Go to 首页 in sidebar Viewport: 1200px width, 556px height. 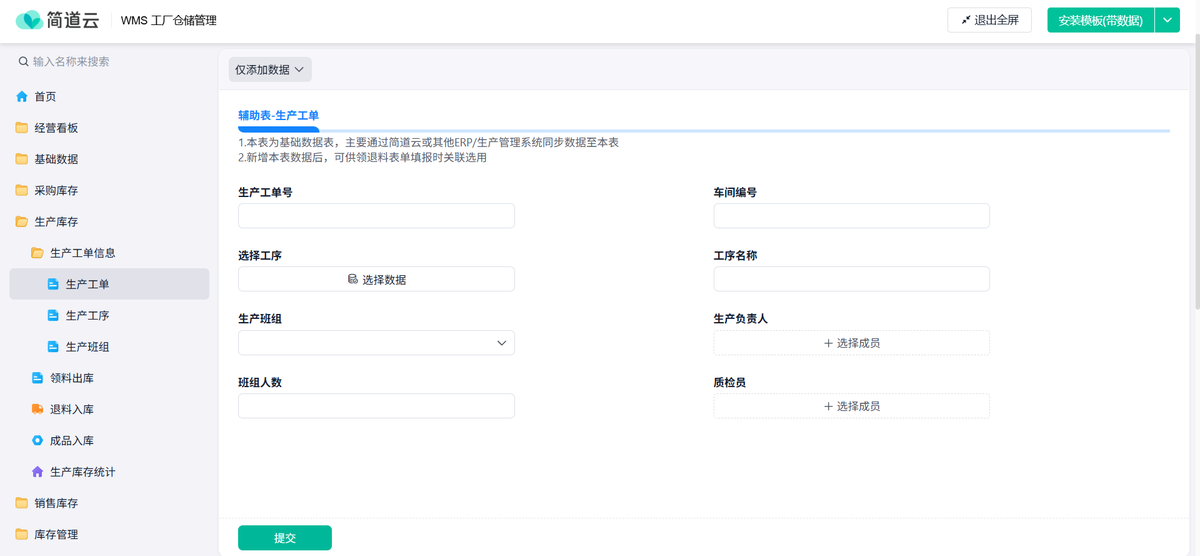coord(109,97)
